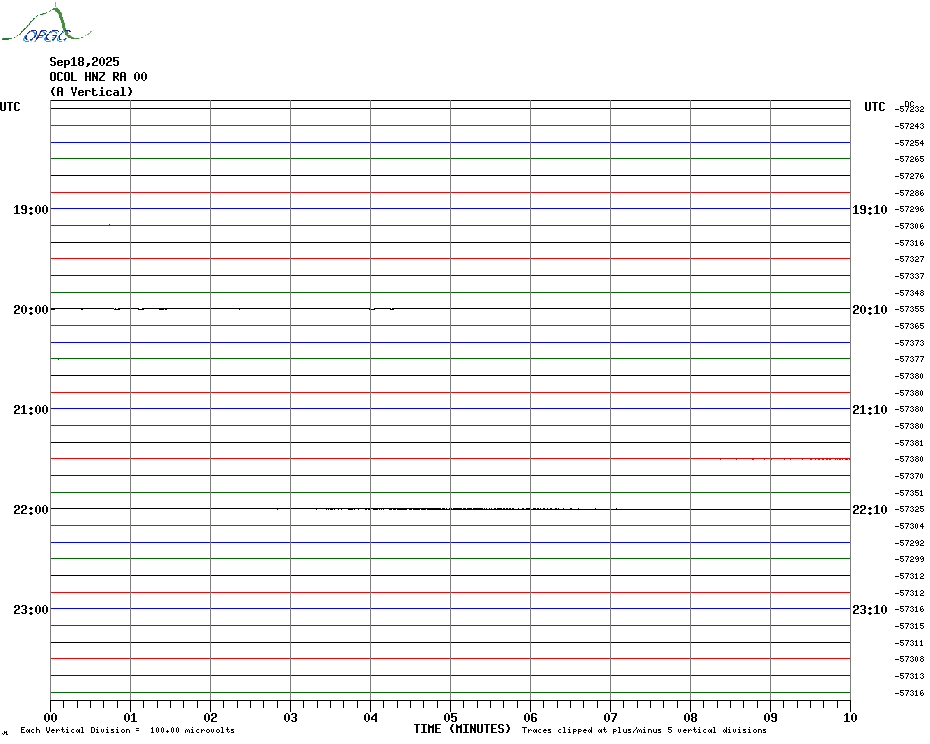Screen dimensions: 930x744
Task: Click the 'Each Vertical Division = 100.00 microvolts' note
Action: tap(128, 730)
